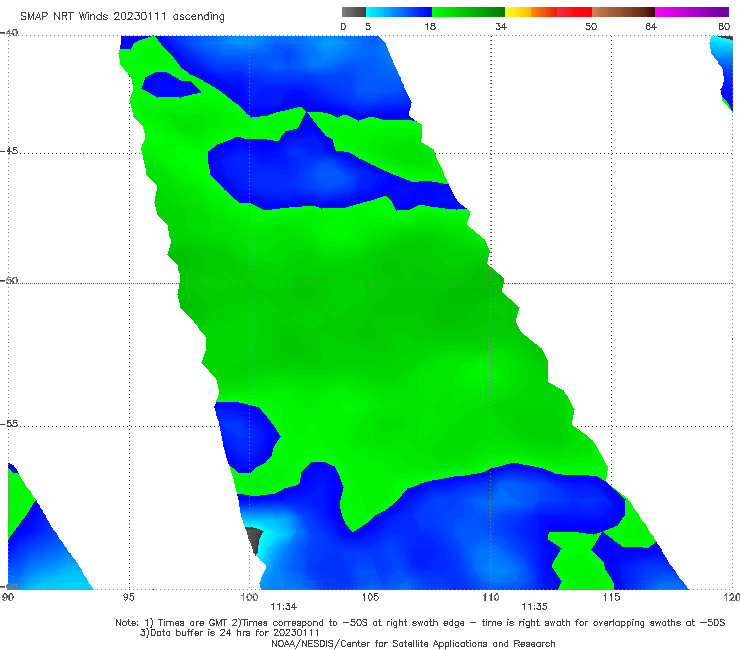Click the dark gray low-wind patch near 100 longitude
The height and width of the screenshot is (650, 740).
(x=254, y=540)
